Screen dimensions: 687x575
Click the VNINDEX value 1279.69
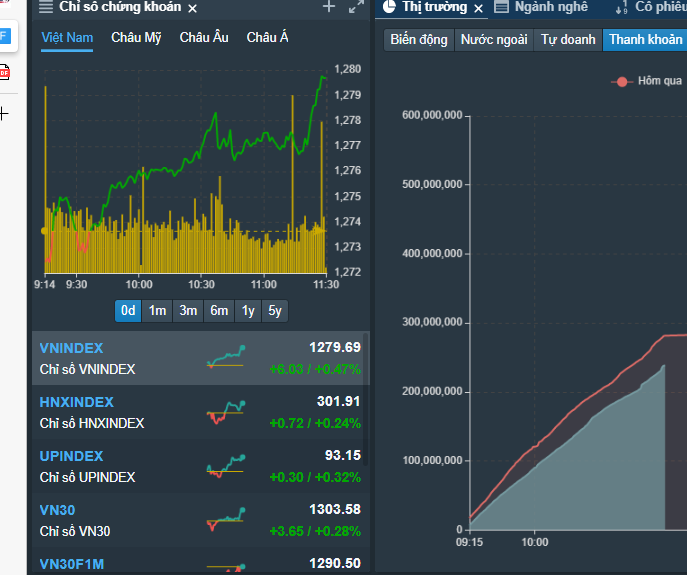tap(335, 348)
